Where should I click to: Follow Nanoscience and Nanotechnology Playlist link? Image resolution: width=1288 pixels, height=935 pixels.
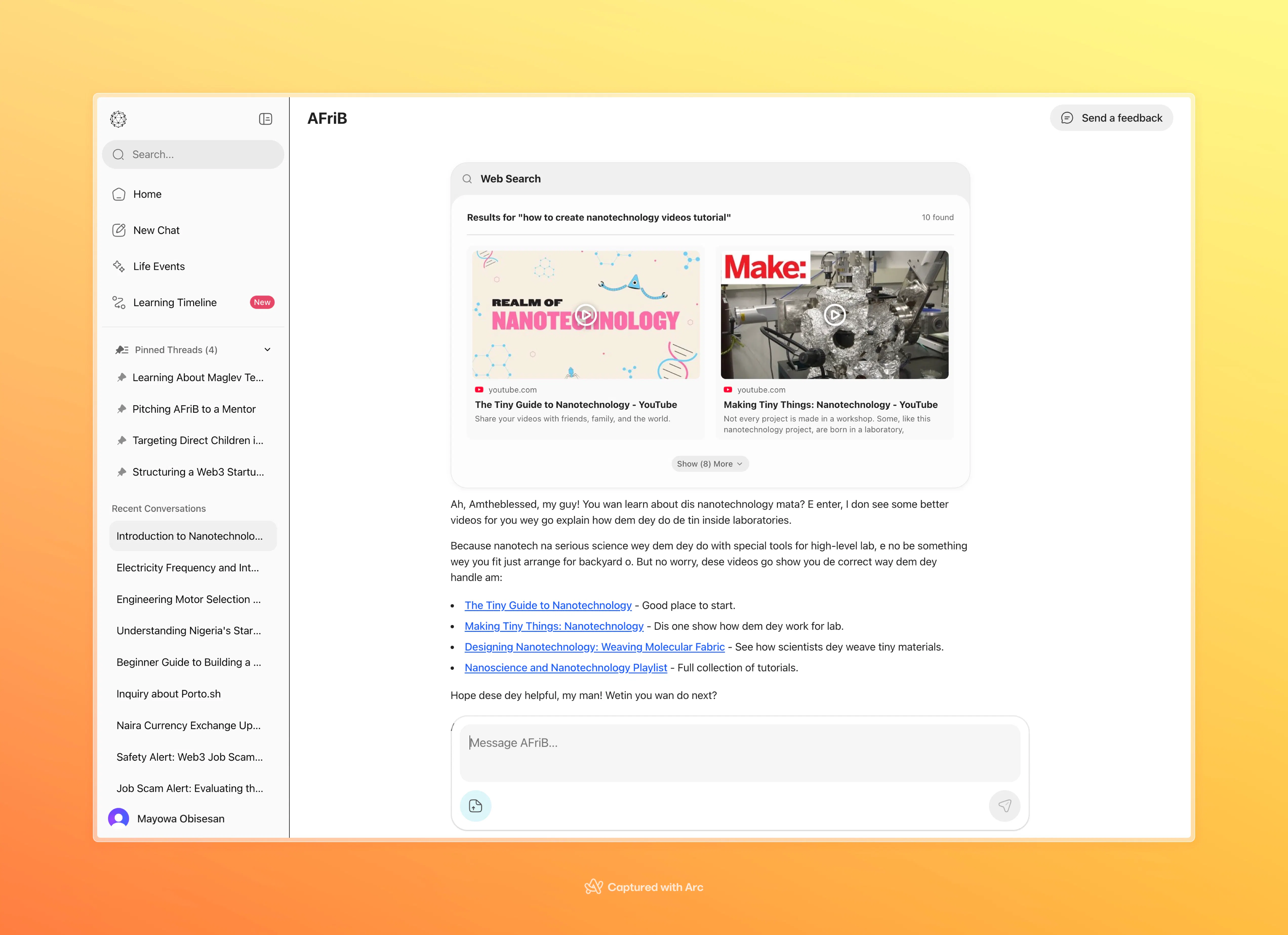566,668
